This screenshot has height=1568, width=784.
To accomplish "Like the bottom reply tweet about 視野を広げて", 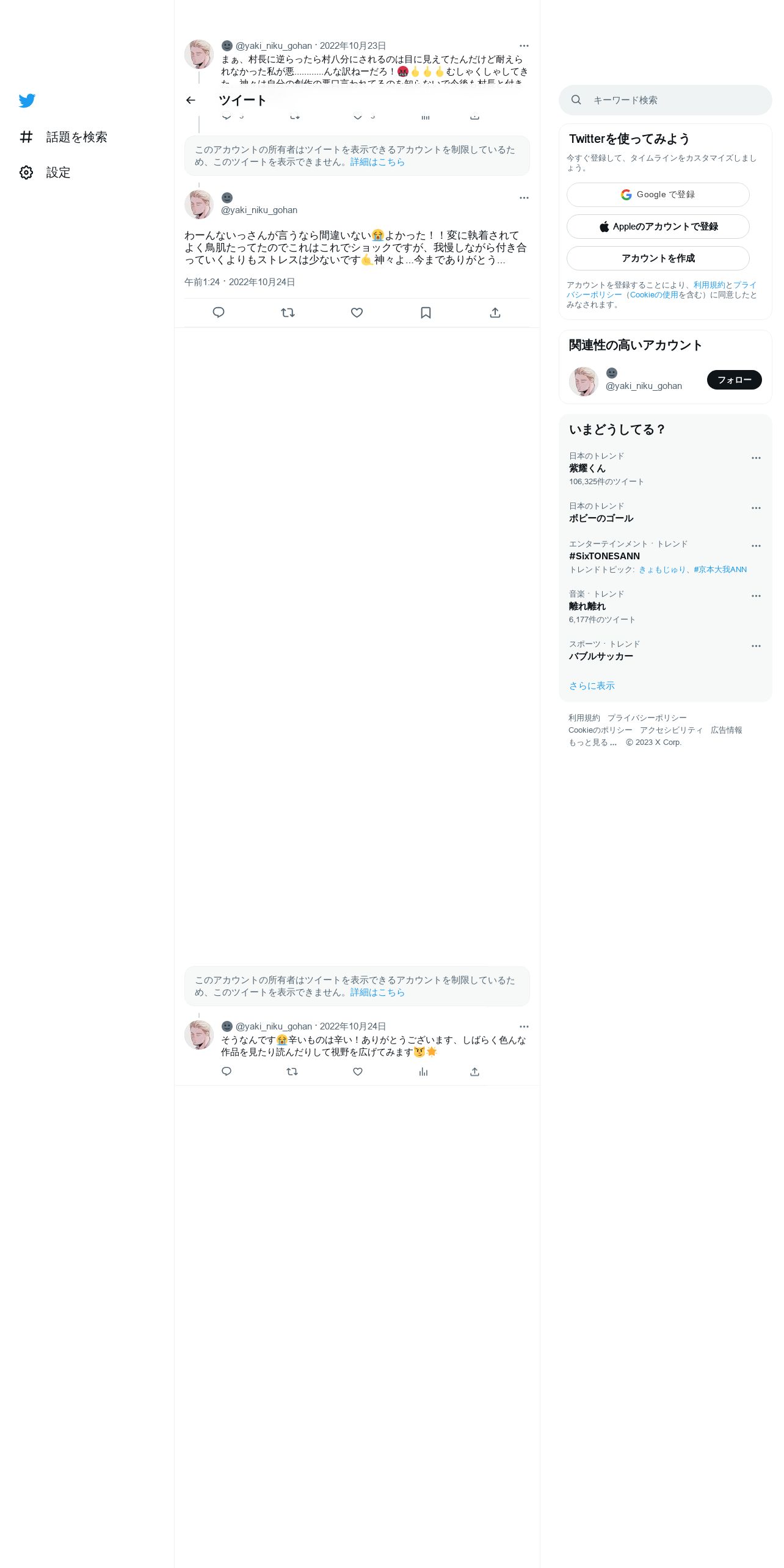I will click(358, 1072).
